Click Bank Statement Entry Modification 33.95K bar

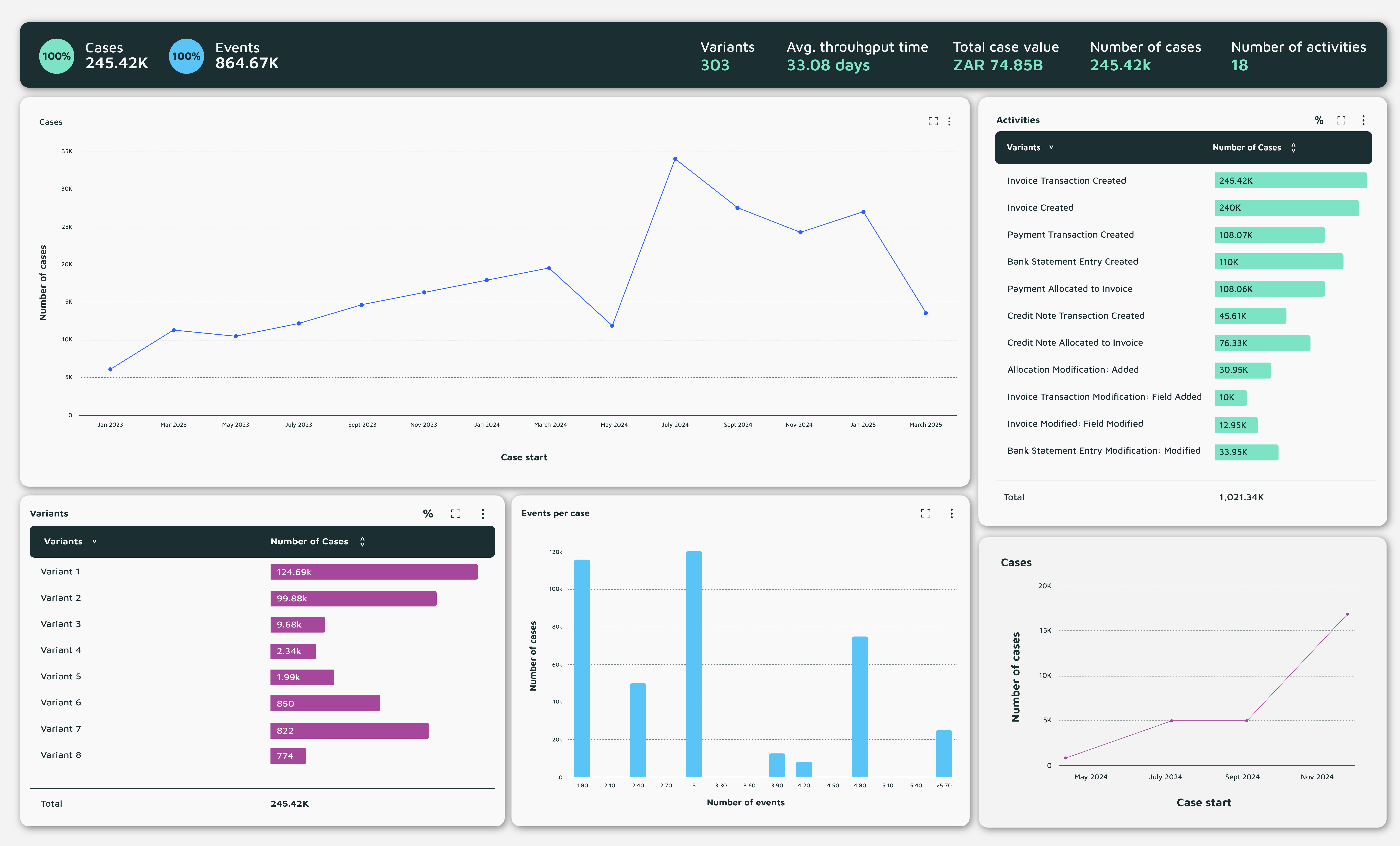click(x=1247, y=453)
